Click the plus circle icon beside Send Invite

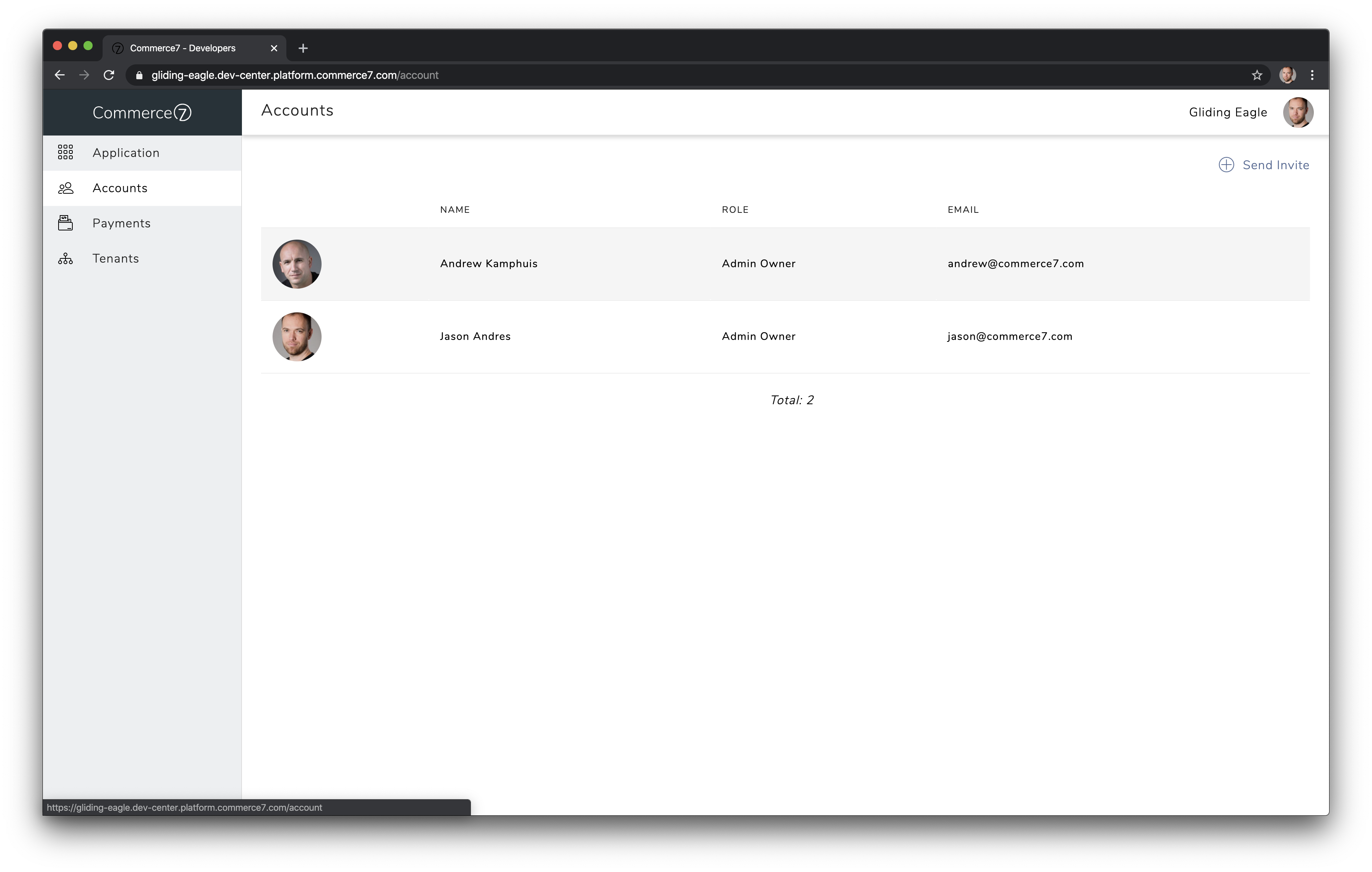point(1226,165)
